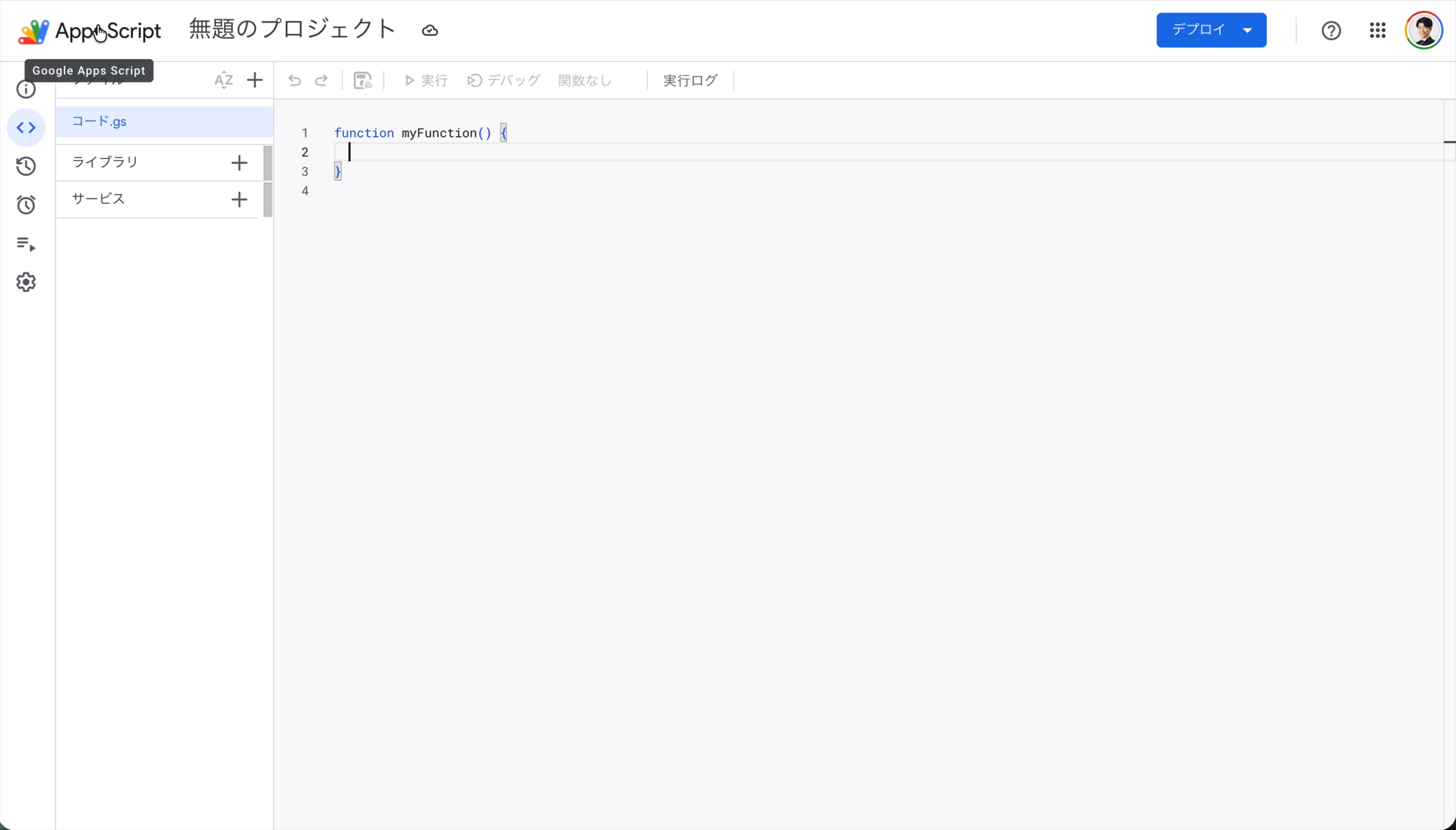This screenshot has width=1456, height=830.
Task: Add a service with the サービス plus
Action: point(239,199)
